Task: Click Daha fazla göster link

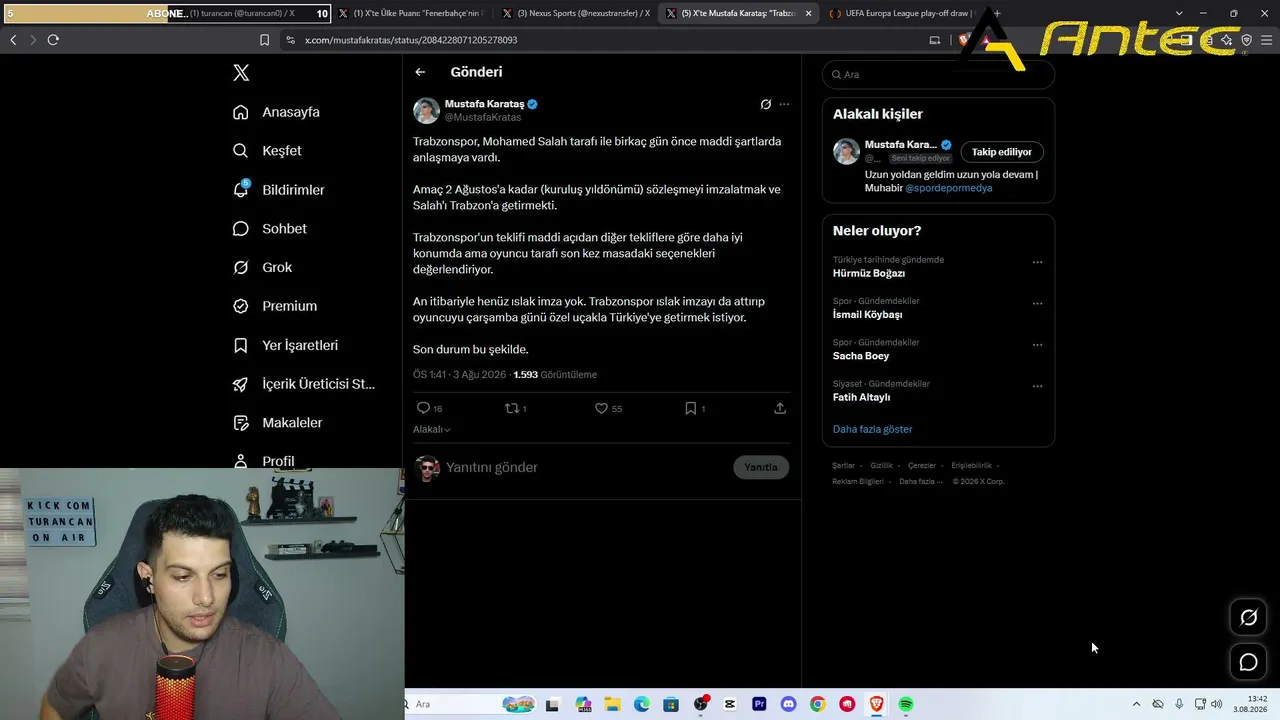Action: click(873, 429)
